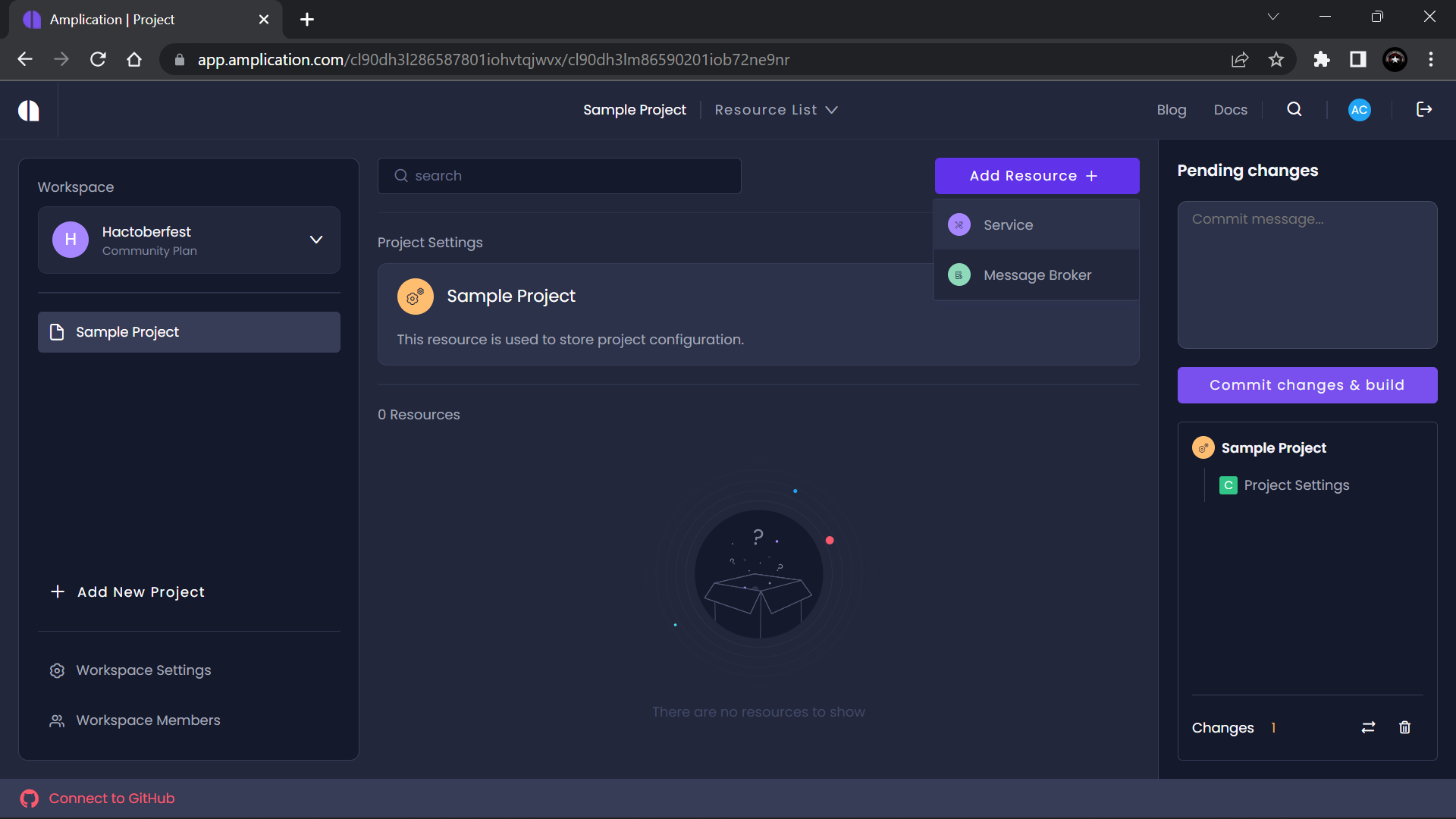Open the Resource List dropdown
This screenshot has height=819, width=1456.
[x=776, y=110]
